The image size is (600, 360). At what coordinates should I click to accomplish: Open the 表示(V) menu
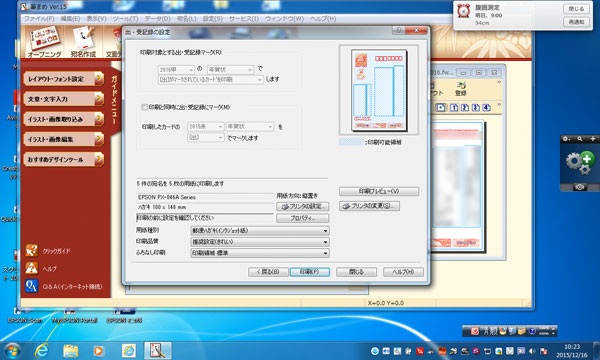tap(96, 18)
